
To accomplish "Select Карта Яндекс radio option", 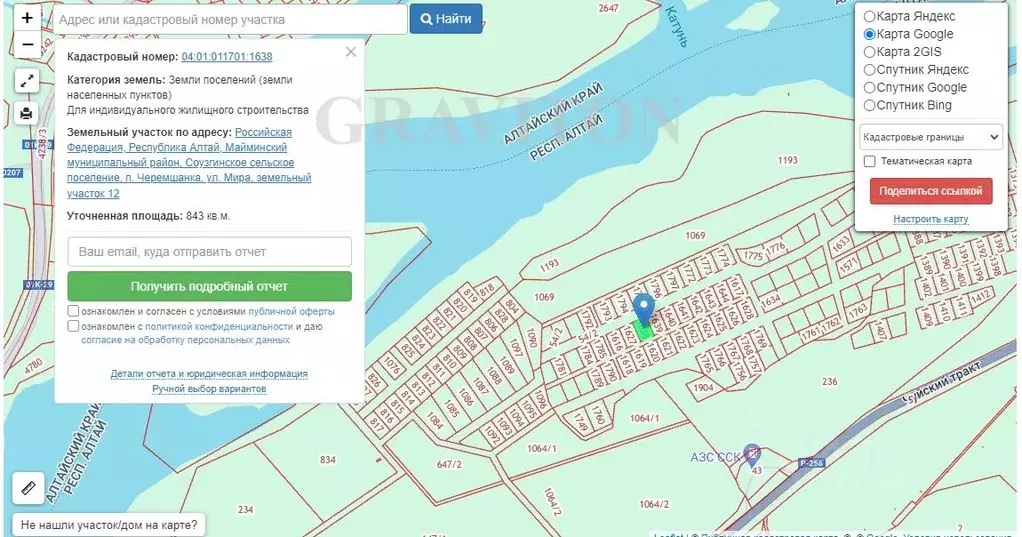I will (x=869, y=17).
